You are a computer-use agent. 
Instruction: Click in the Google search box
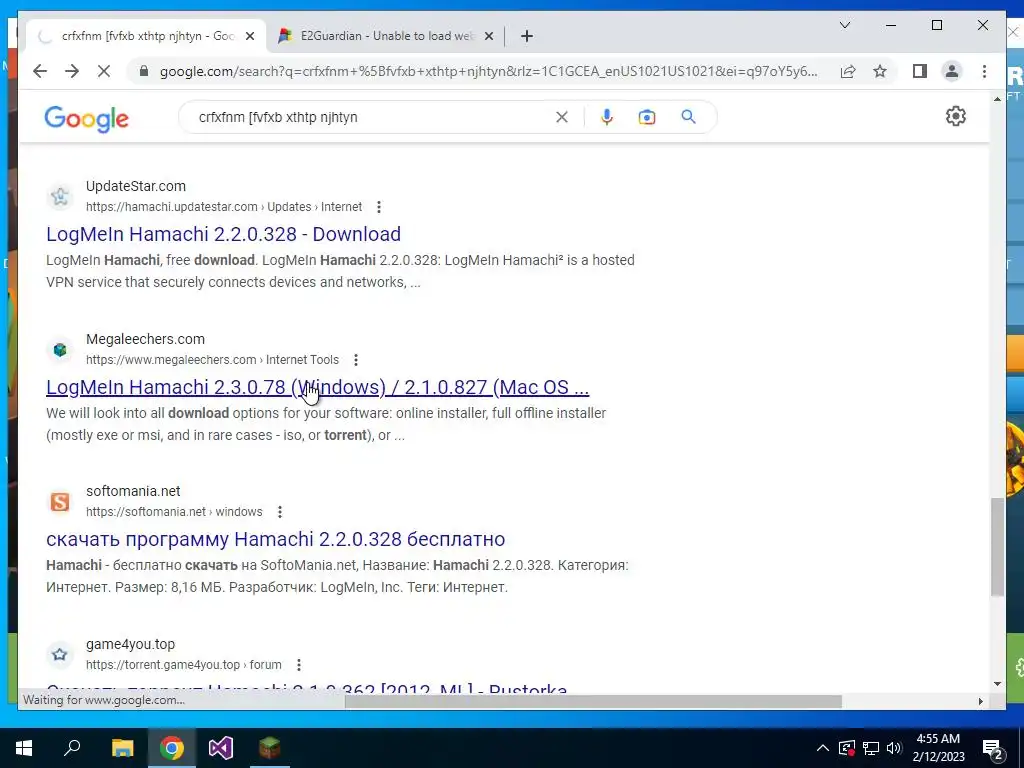372,117
